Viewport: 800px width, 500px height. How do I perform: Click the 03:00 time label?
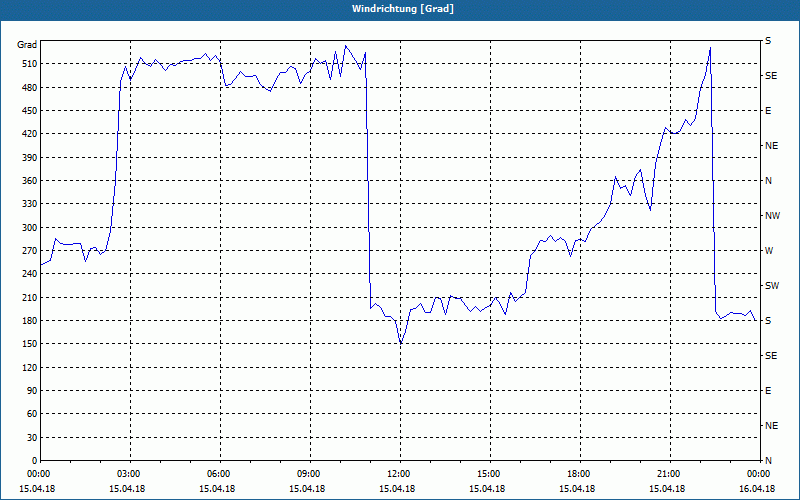click(127, 474)
